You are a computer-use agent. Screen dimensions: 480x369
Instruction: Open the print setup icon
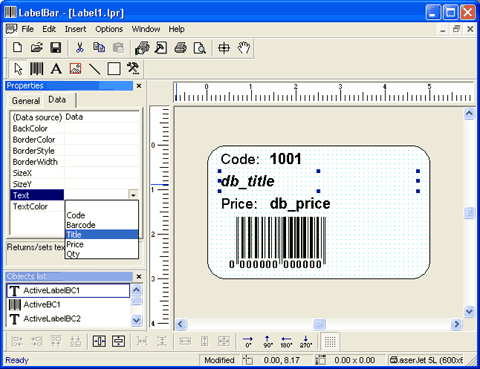point(142,48)
